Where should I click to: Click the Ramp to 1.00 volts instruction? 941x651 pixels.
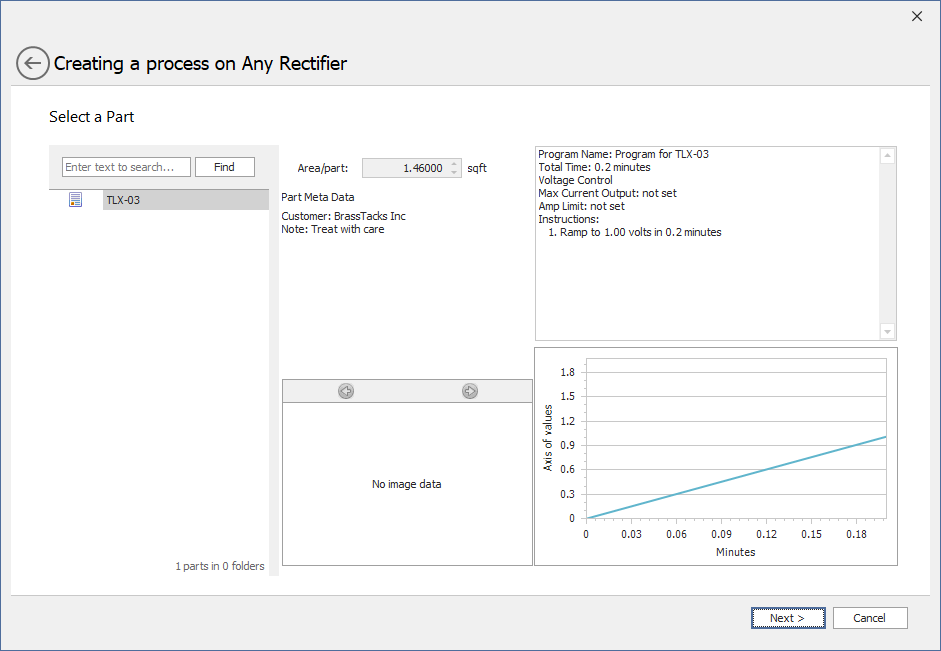(x=634, y=232)
